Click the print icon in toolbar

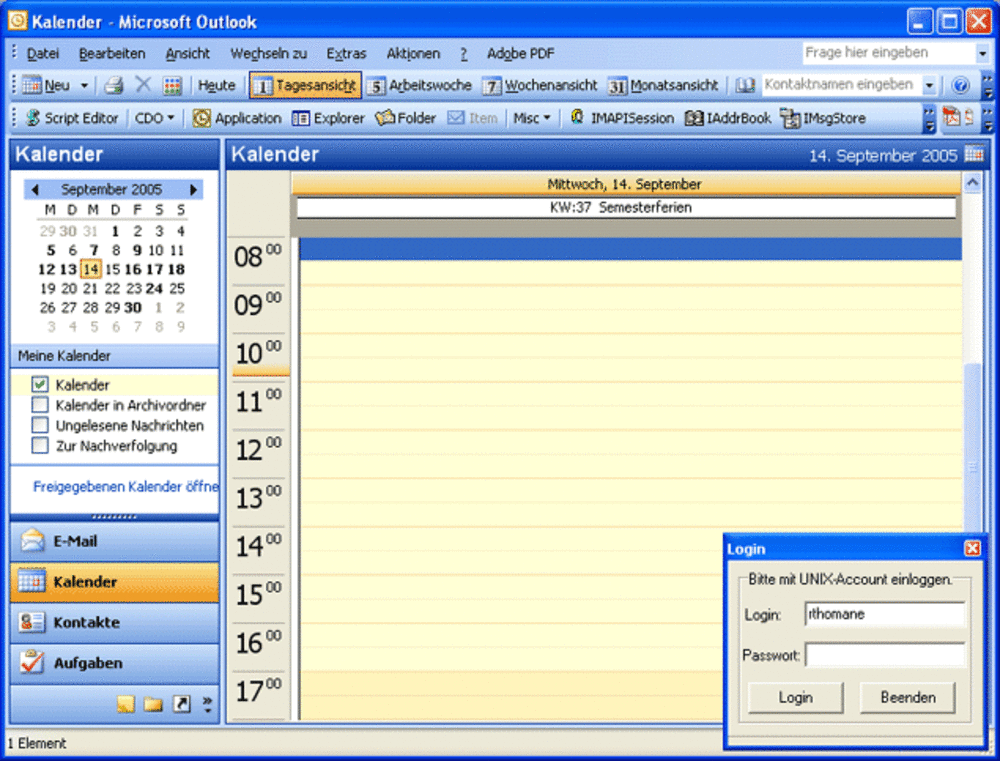pyautogui.click(x=114, y=85)
